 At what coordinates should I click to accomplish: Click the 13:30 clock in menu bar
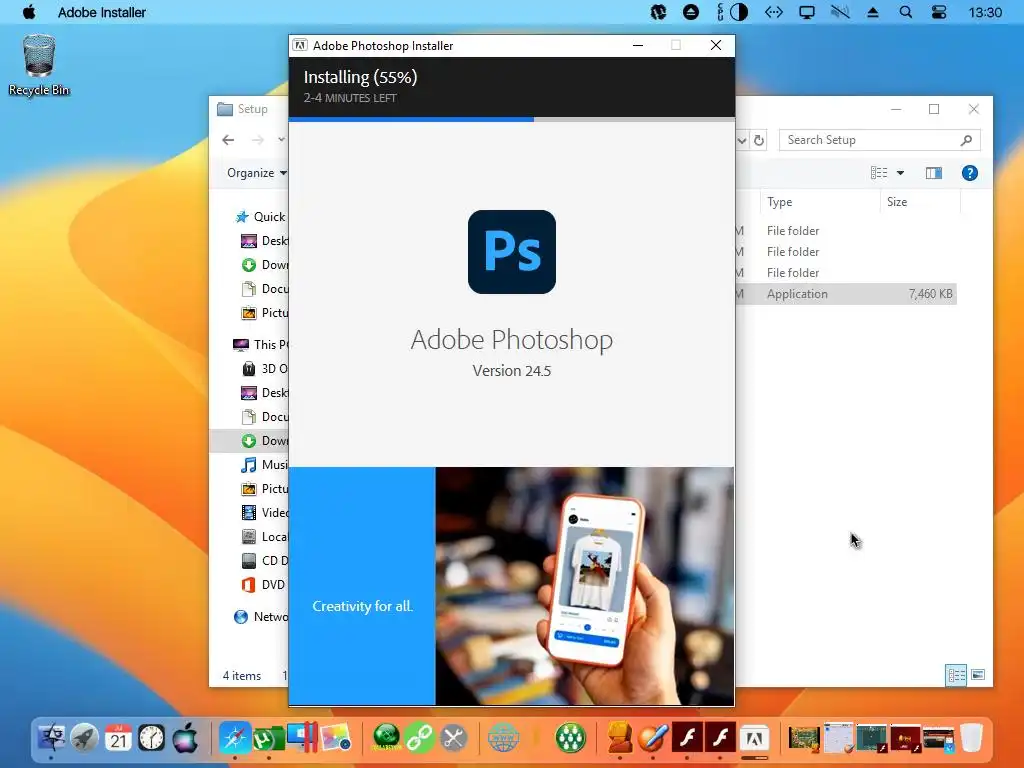pyautogui.click(x=985, y=12)
